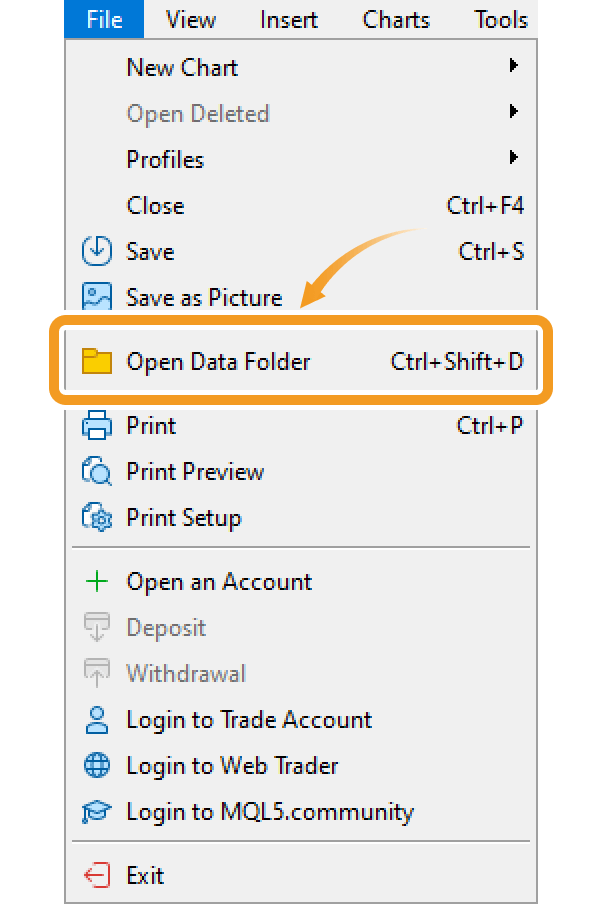The width and height of the screenshot is (600, 906).
Task: Select the Login to Web Trader entry
Action: (x=232, y=766)
